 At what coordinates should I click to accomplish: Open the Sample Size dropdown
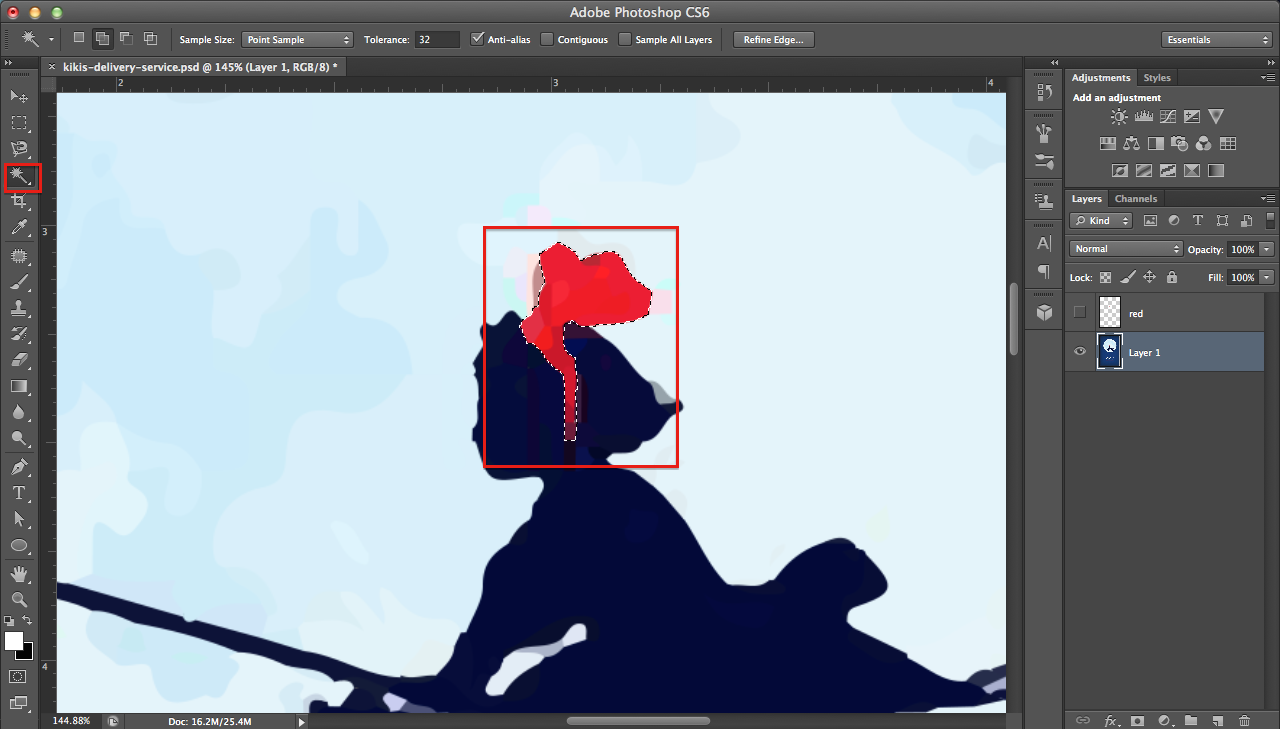[298, 39]
